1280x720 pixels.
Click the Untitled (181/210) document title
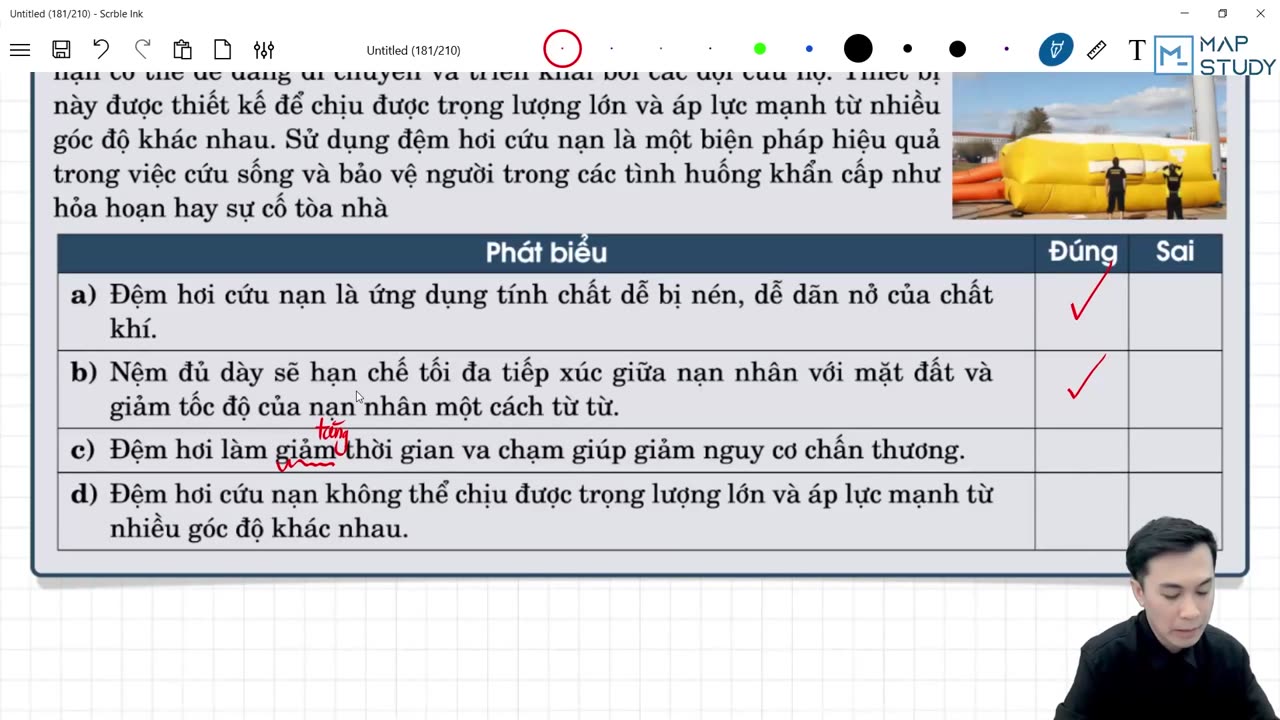point(413,50)
